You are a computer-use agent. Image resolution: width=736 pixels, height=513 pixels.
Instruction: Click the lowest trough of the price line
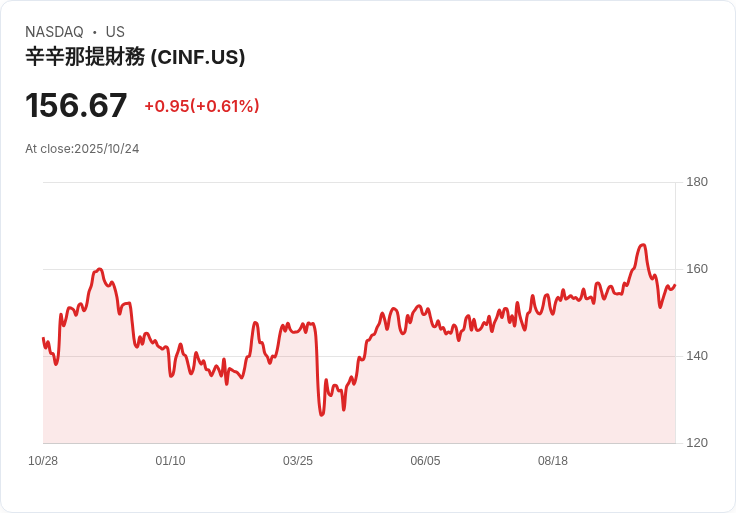(321, 415)
